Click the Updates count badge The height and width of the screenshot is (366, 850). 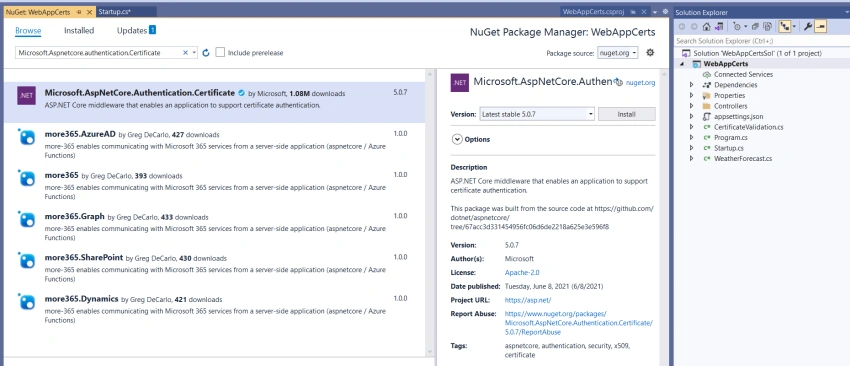pyautogui.click(x=152, y=30)
